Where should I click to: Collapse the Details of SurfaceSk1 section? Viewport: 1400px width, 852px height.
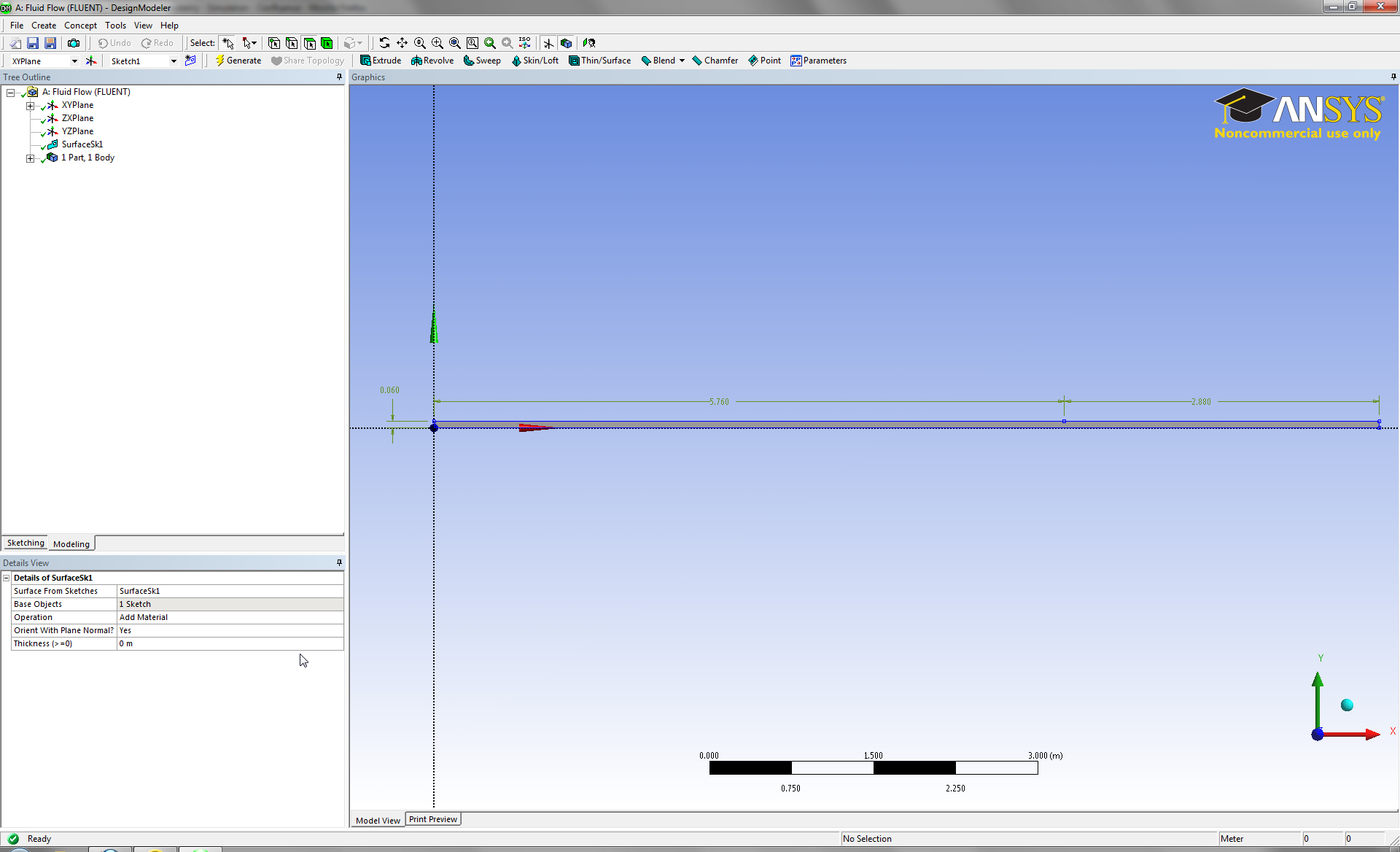7,578
